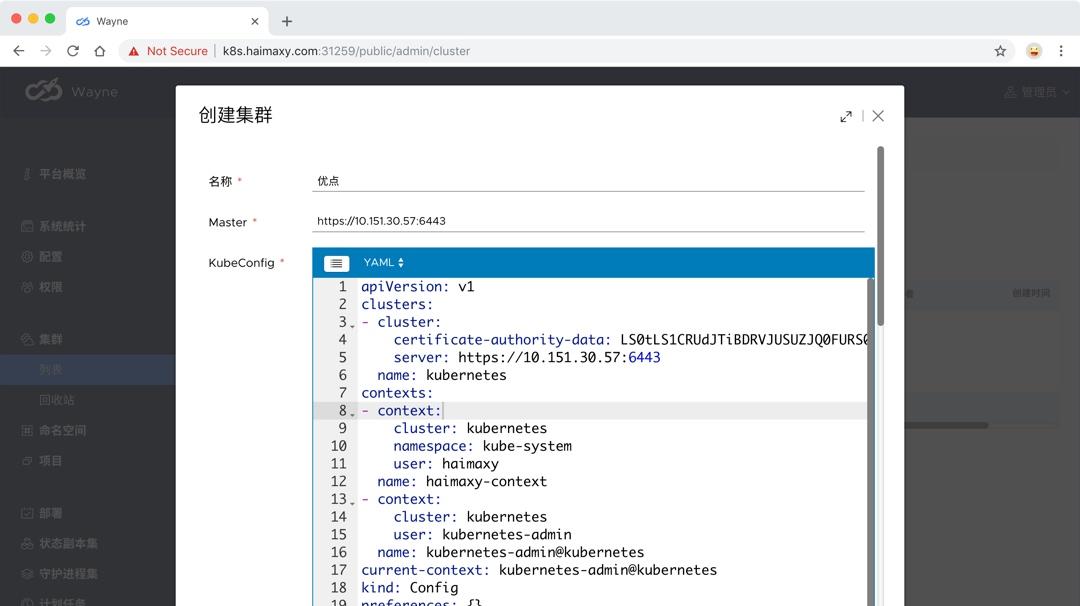Viewport: 1080px width, 606px height.
Task: Click the Not Secure warning indicator
Action: coord(168,51)
